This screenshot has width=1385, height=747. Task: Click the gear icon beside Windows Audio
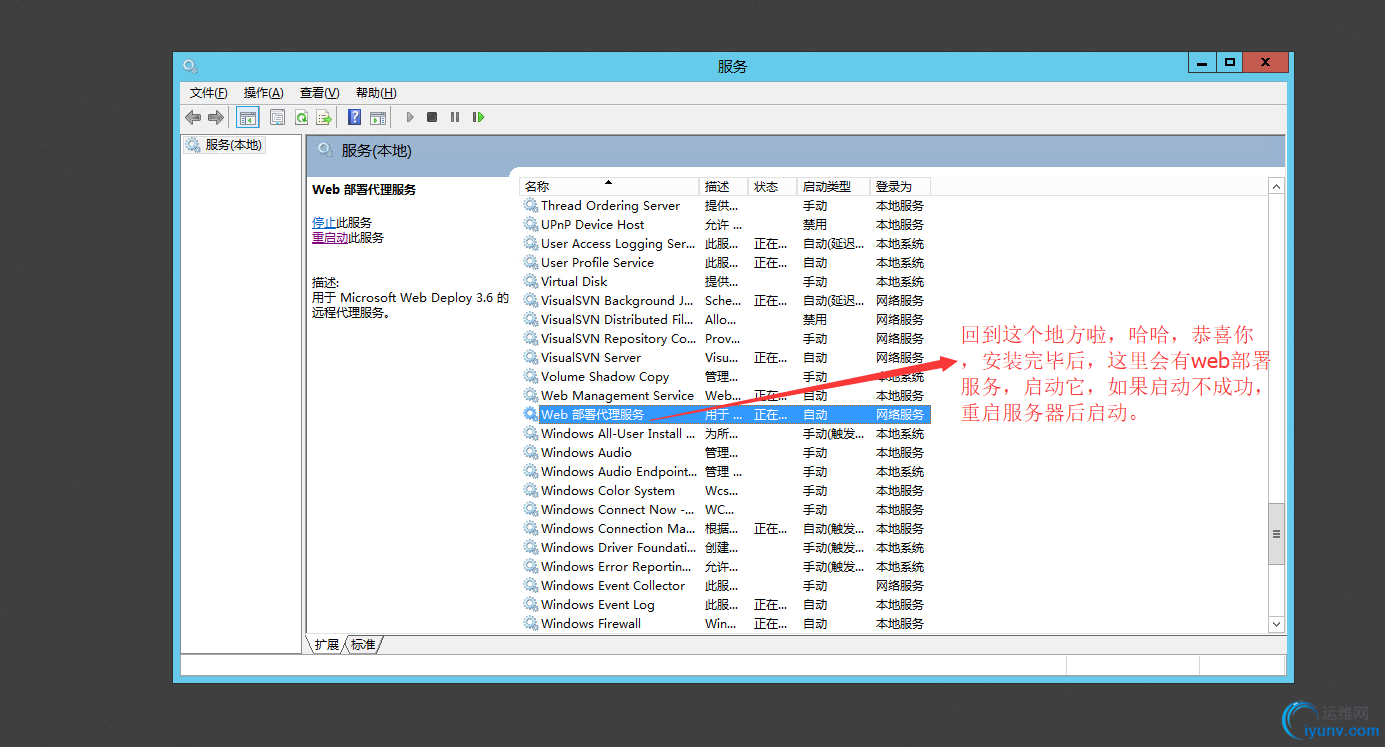point(530,452)
